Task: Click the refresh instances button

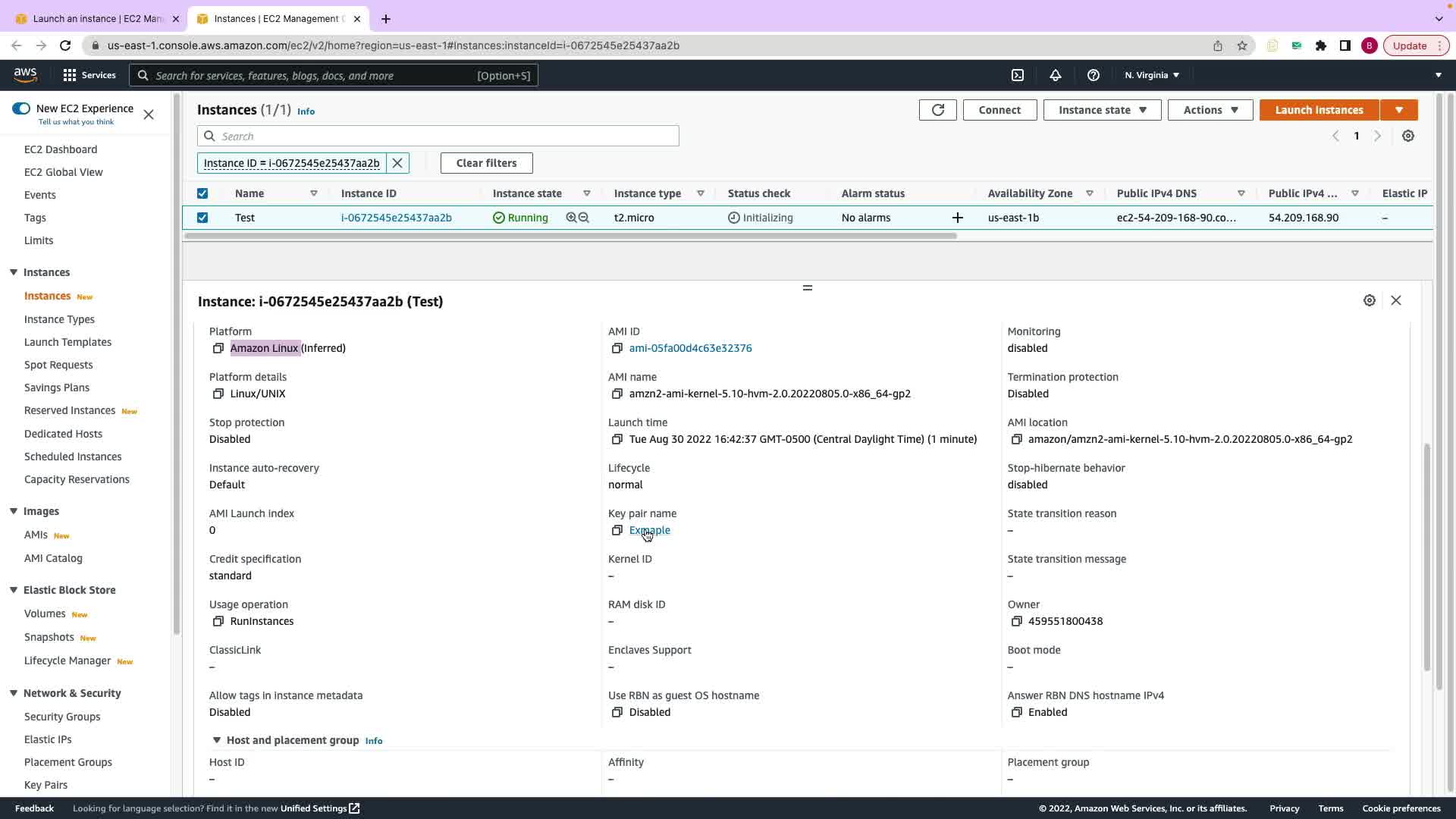Action: click(x=937, y=110)
